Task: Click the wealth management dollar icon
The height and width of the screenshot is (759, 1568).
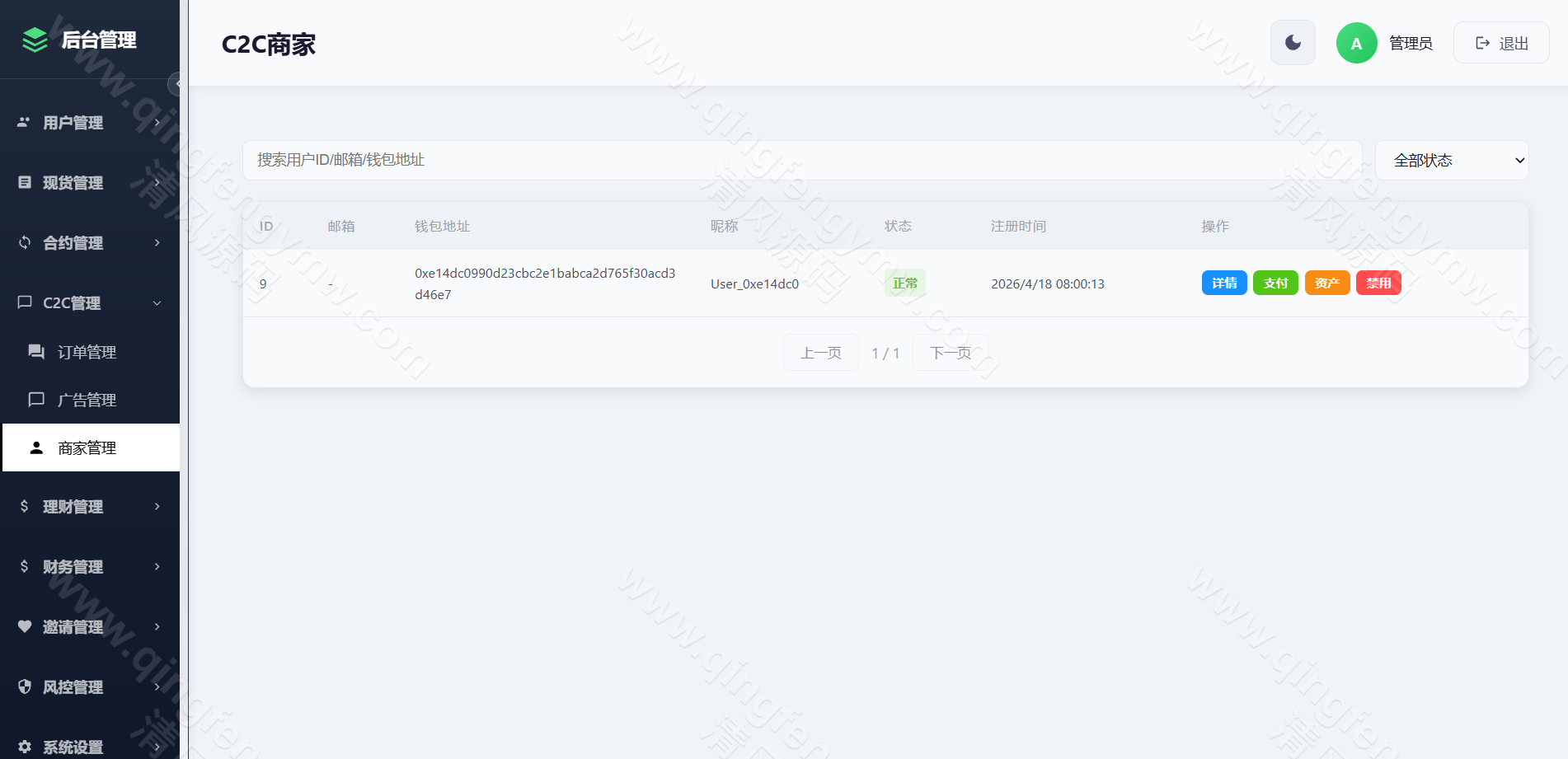Action: coord(25,506)
